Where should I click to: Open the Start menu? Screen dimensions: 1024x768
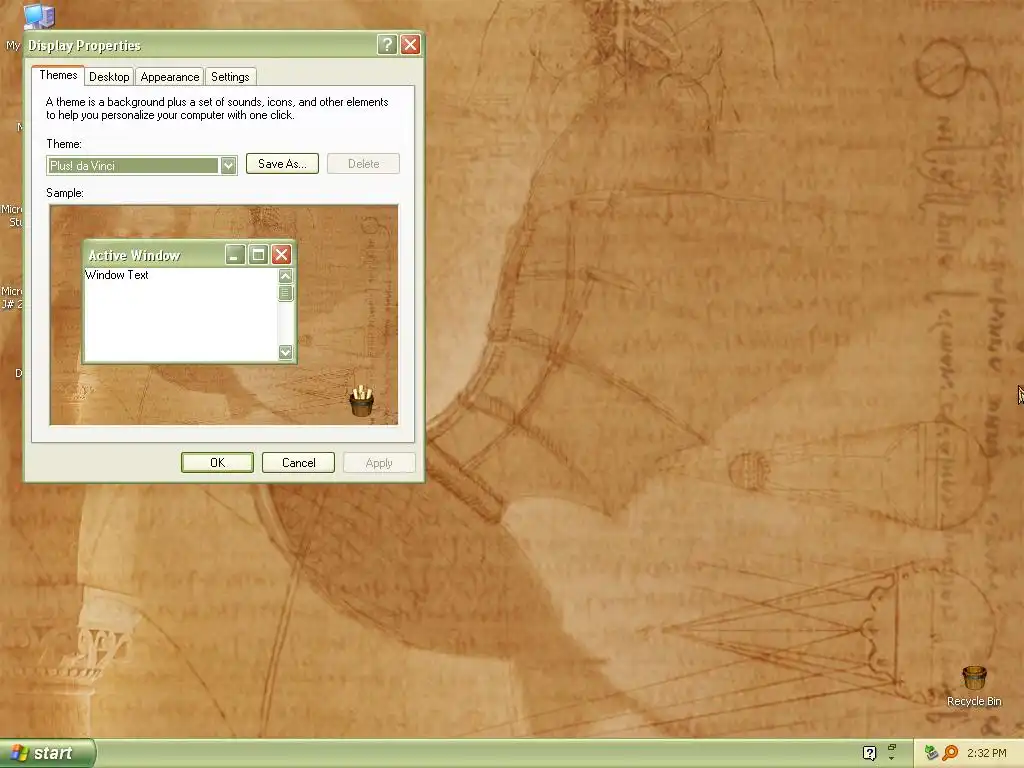pos(47,753)
